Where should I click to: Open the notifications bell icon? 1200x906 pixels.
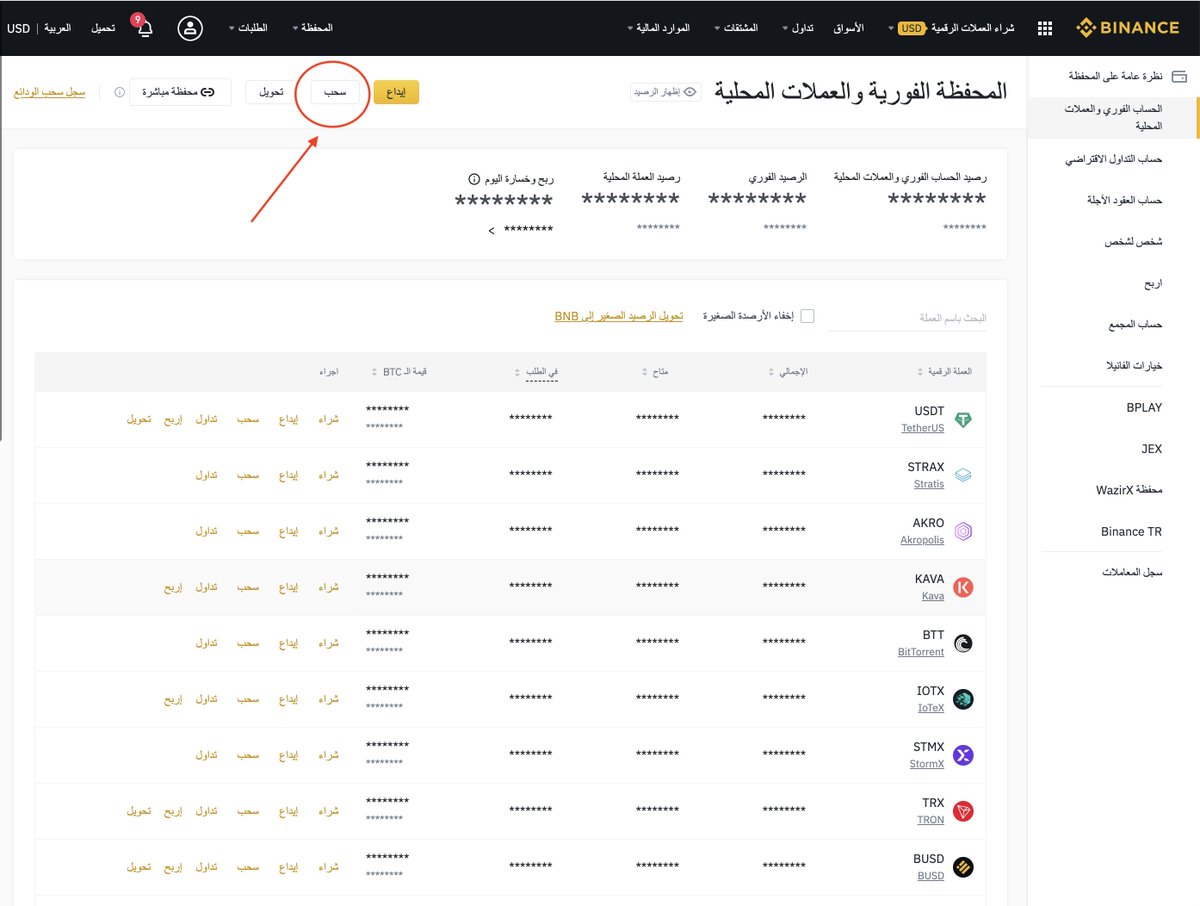click(x=145, y=28)
